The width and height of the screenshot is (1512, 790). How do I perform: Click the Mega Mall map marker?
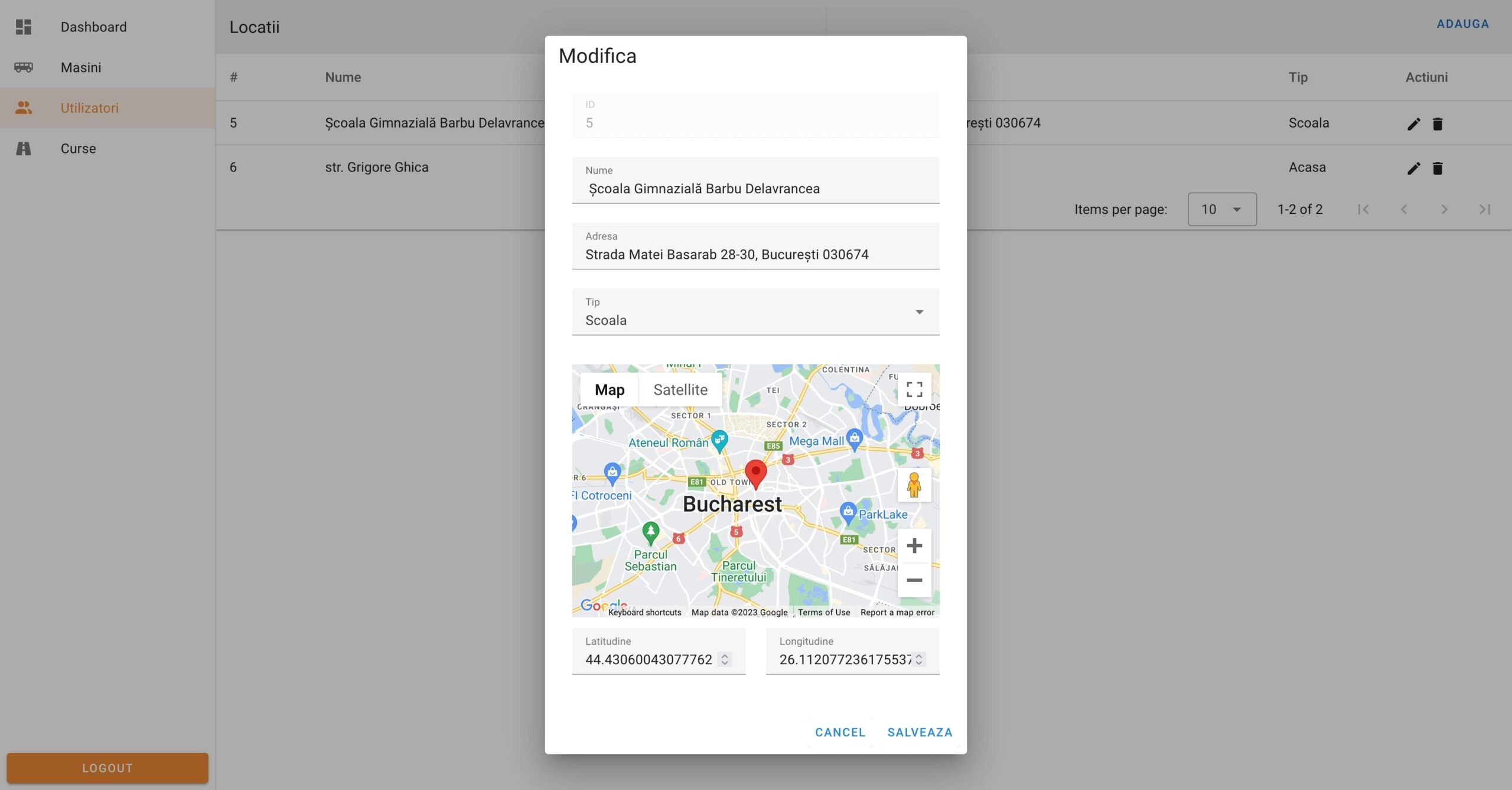coord(855,439)
